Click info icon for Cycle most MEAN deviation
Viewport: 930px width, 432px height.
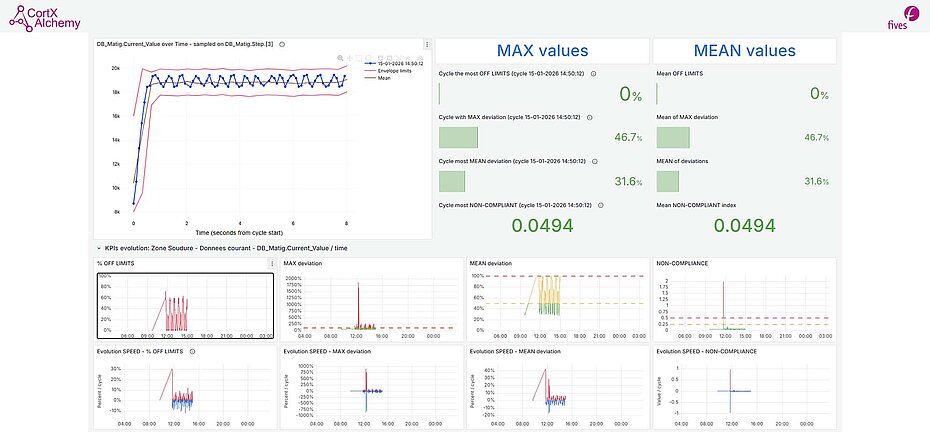click(x=595, y=161)
